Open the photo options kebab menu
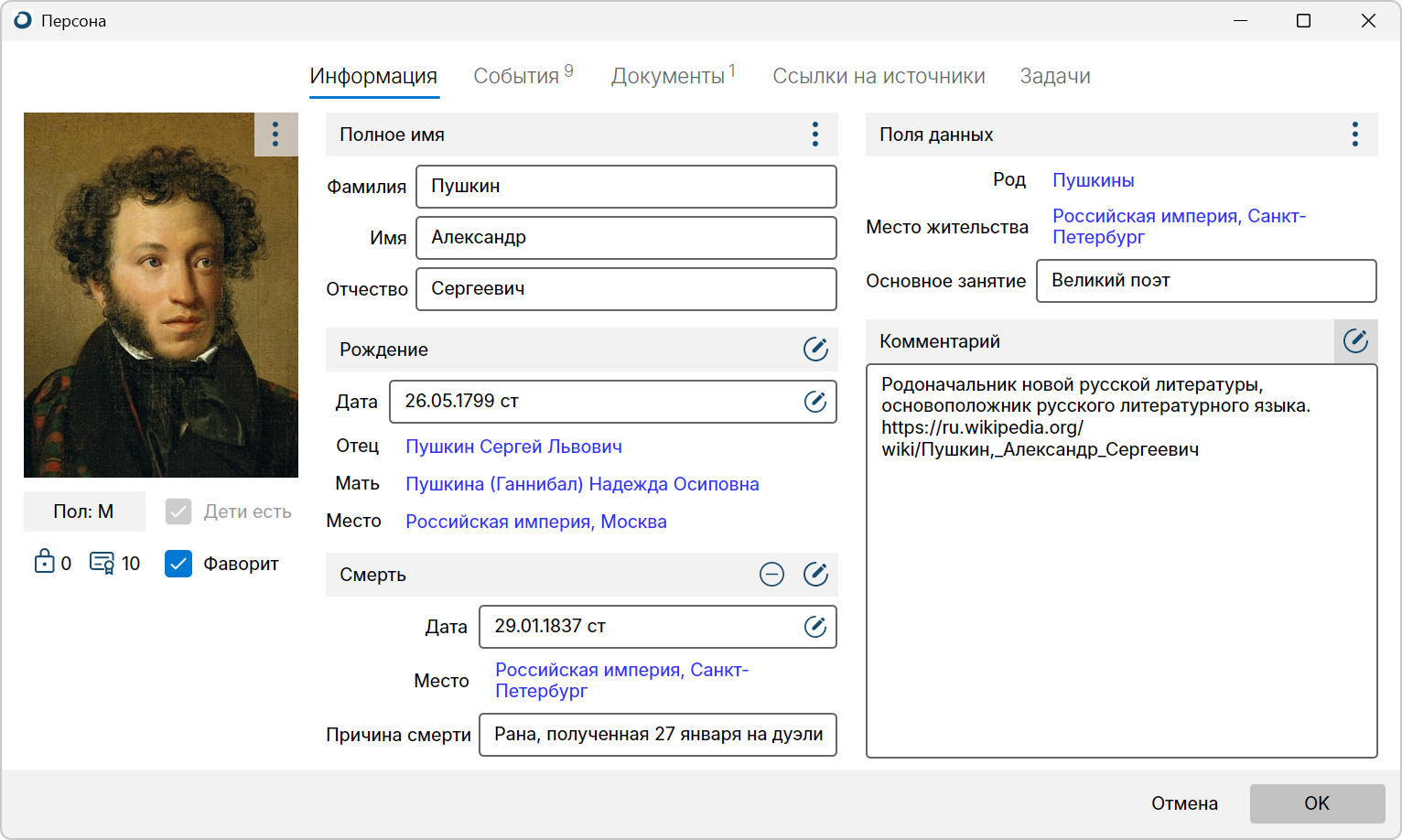The width and height of the screenshot is (1402, 840). pyautogui.click(x=275, y=134)
